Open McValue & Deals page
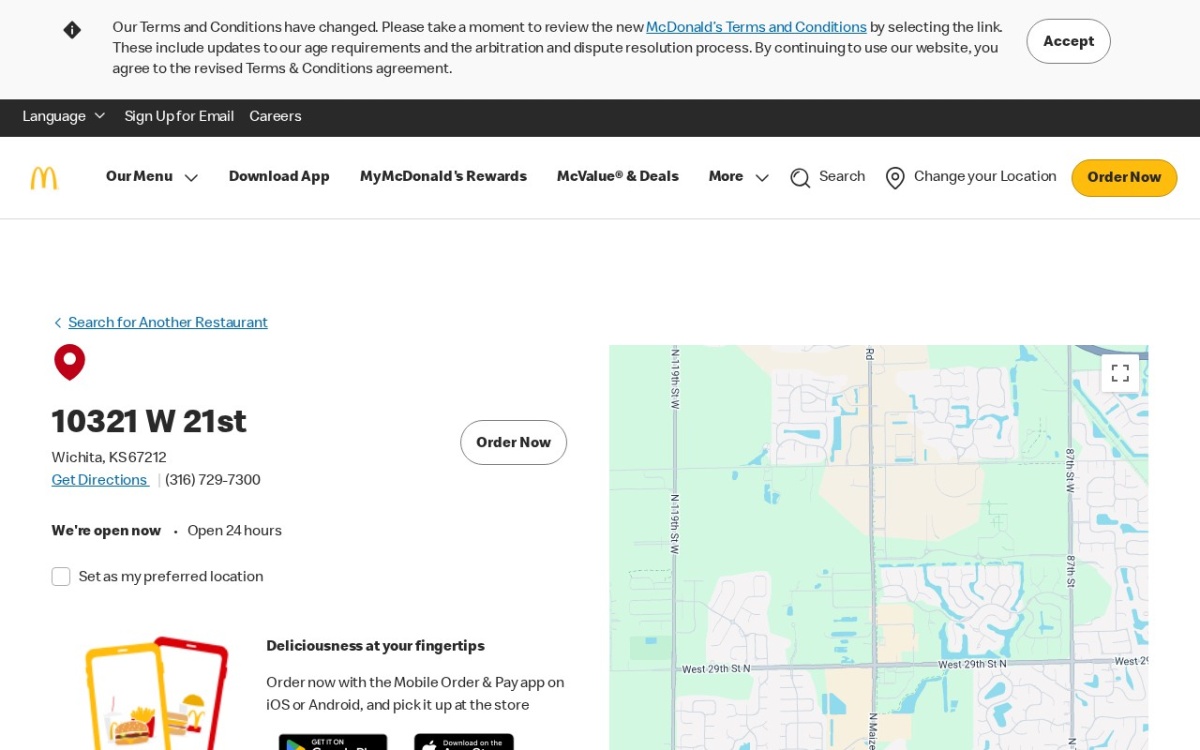1200x750 pixels. click(617, 177)
